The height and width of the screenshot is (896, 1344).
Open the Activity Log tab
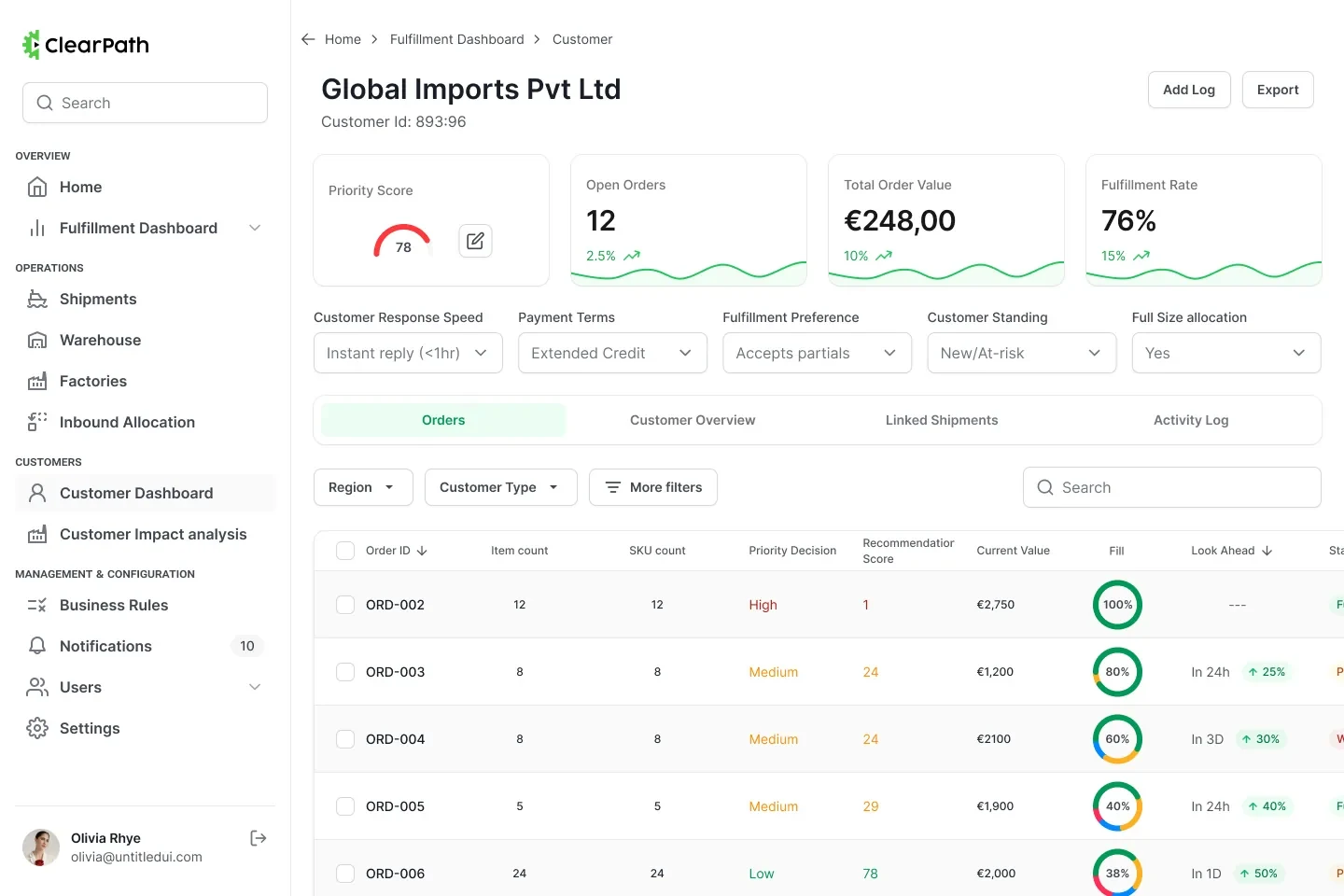(1191, 420)
